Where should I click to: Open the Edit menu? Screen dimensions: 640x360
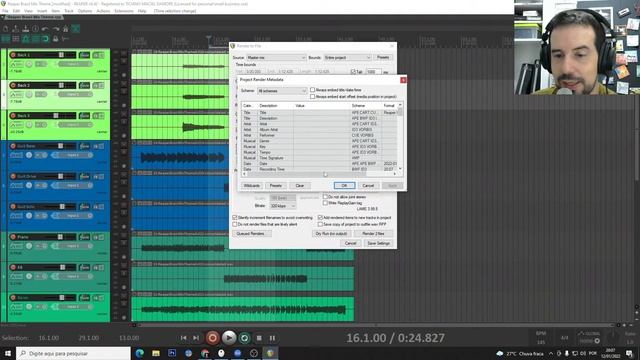tap(16, 11)
